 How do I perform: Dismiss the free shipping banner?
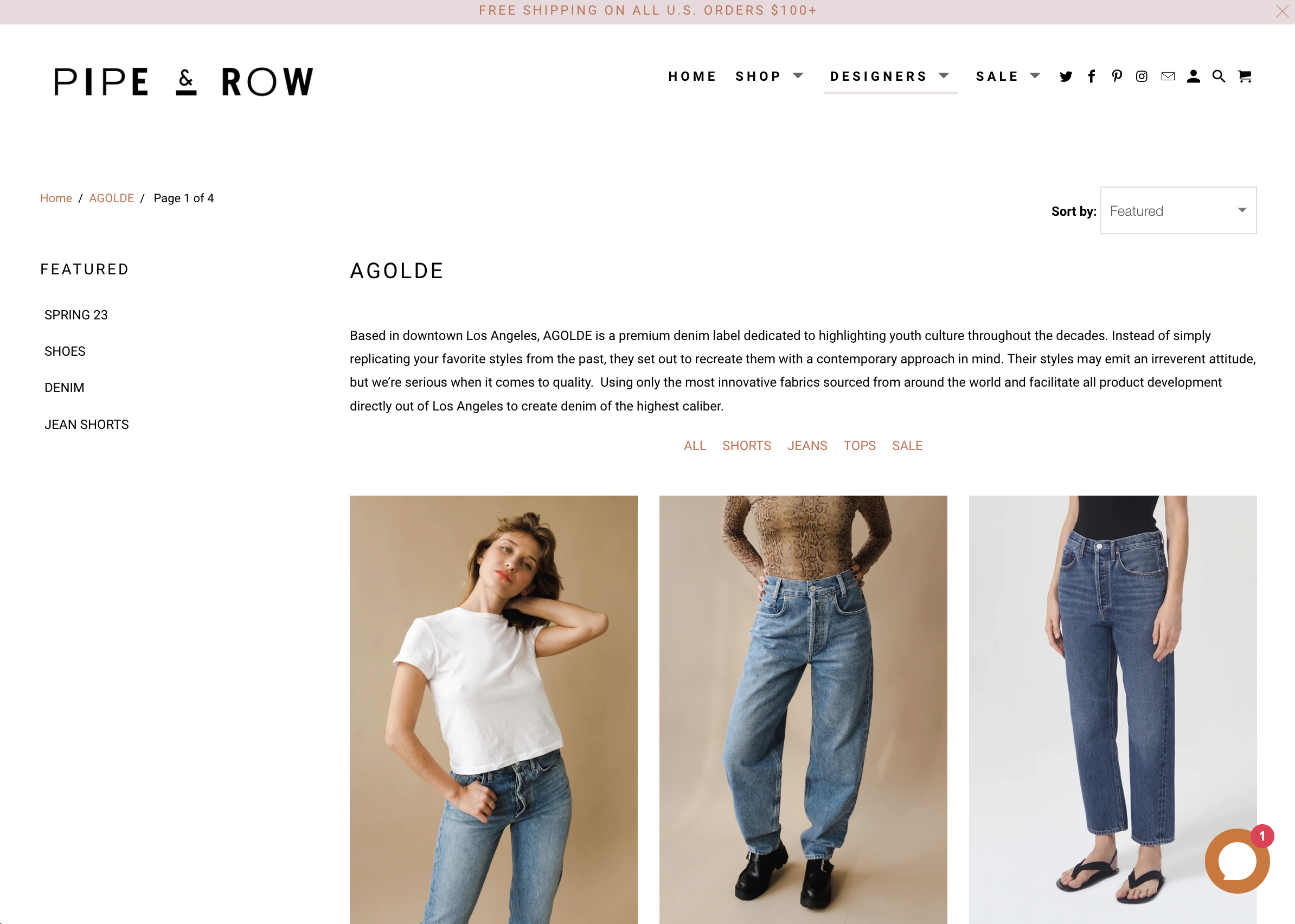pos(1282,11)
